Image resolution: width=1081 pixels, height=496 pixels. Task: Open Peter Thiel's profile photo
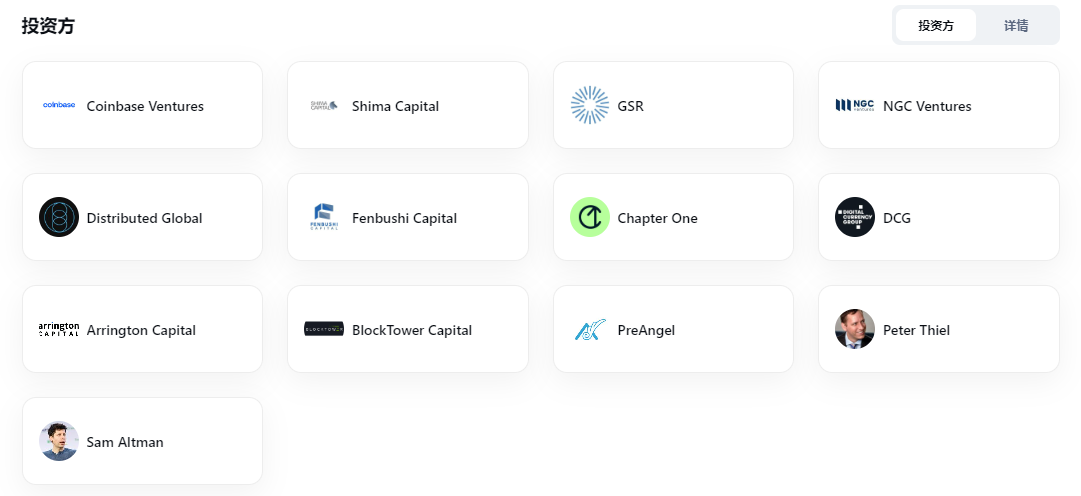coord(855,329)
